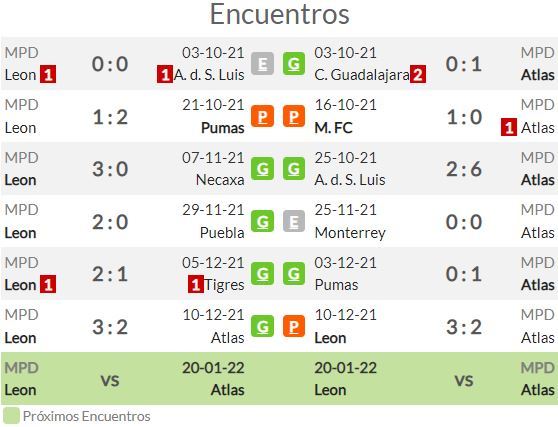Click orange P badge next to Pumas 21-10-21
Image resolution: width=558 pixels, height=427 pixels.
pos(262,116)
